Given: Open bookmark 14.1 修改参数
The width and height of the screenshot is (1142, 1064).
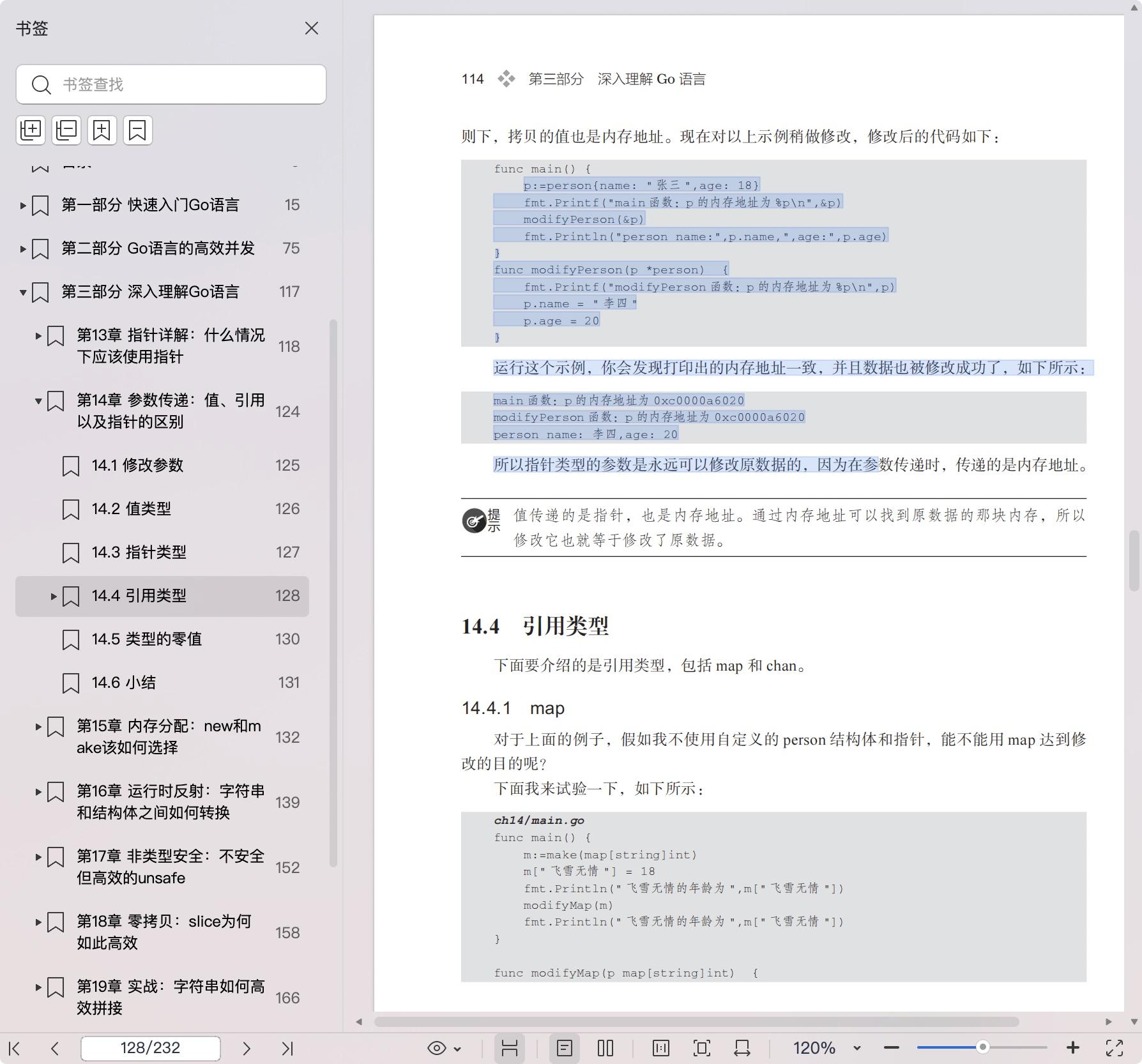Looking at the screenshot, I should pos(137,466).
